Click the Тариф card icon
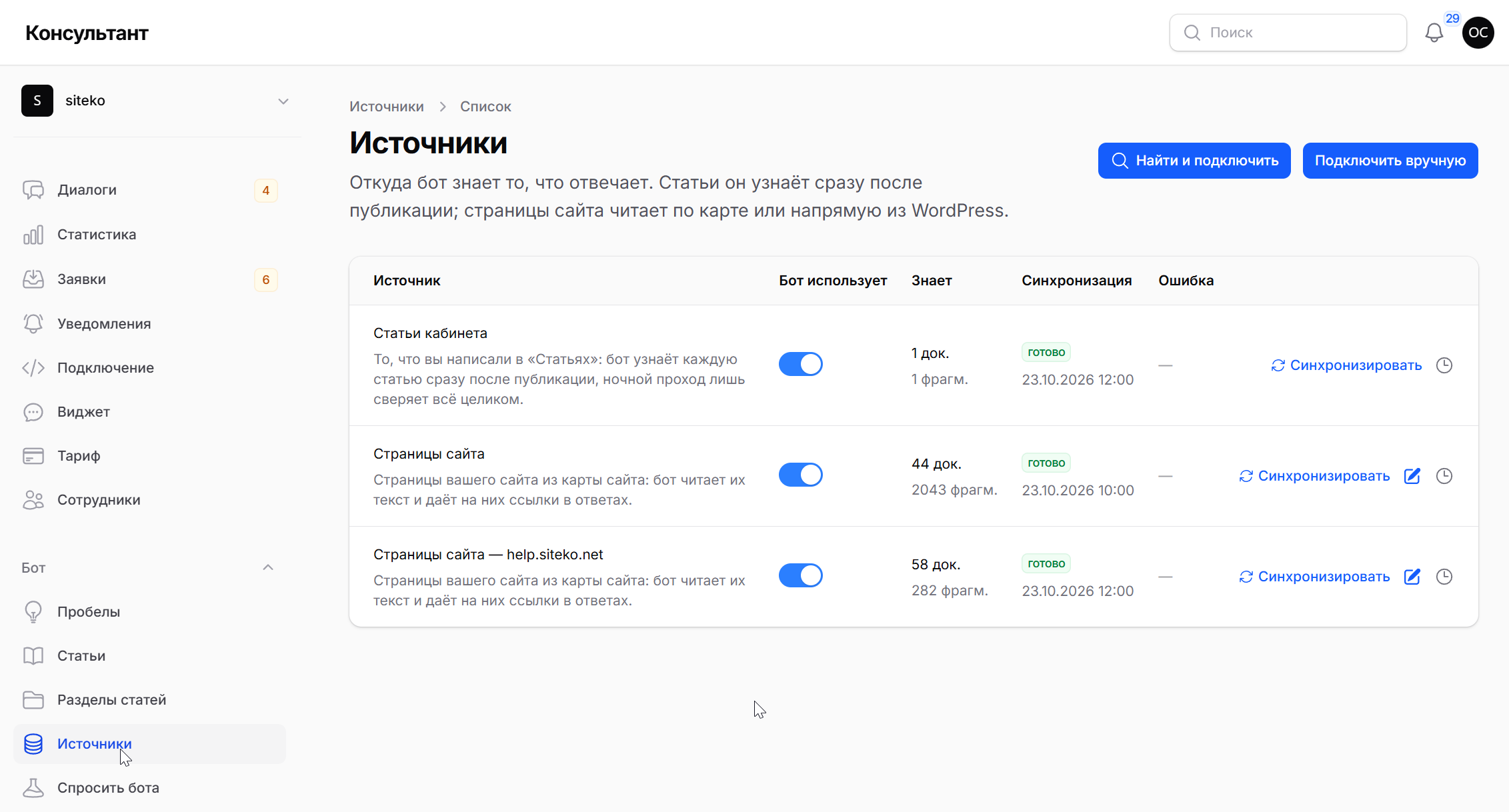The height and width of the screenshot is (812, 1509). coord(33,456)
